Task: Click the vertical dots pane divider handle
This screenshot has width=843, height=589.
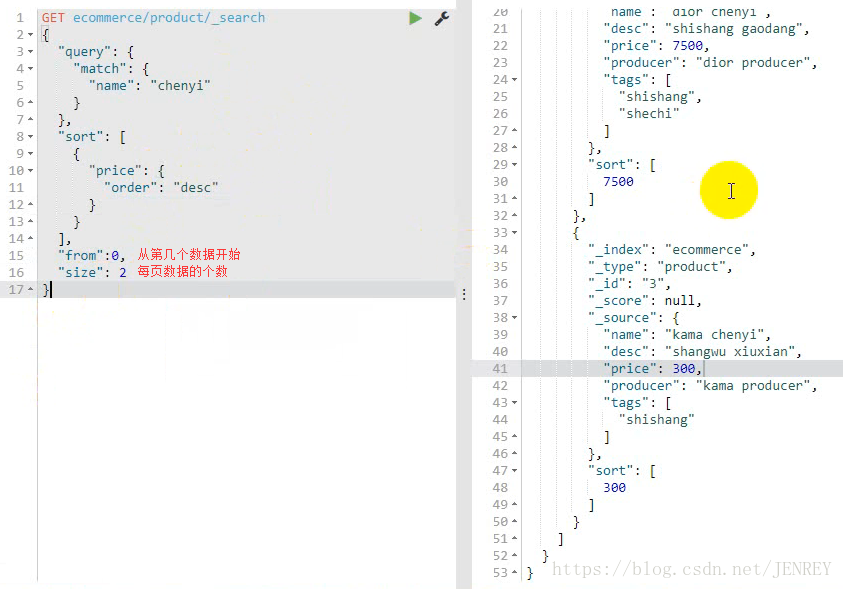Action: pos(464,294)
